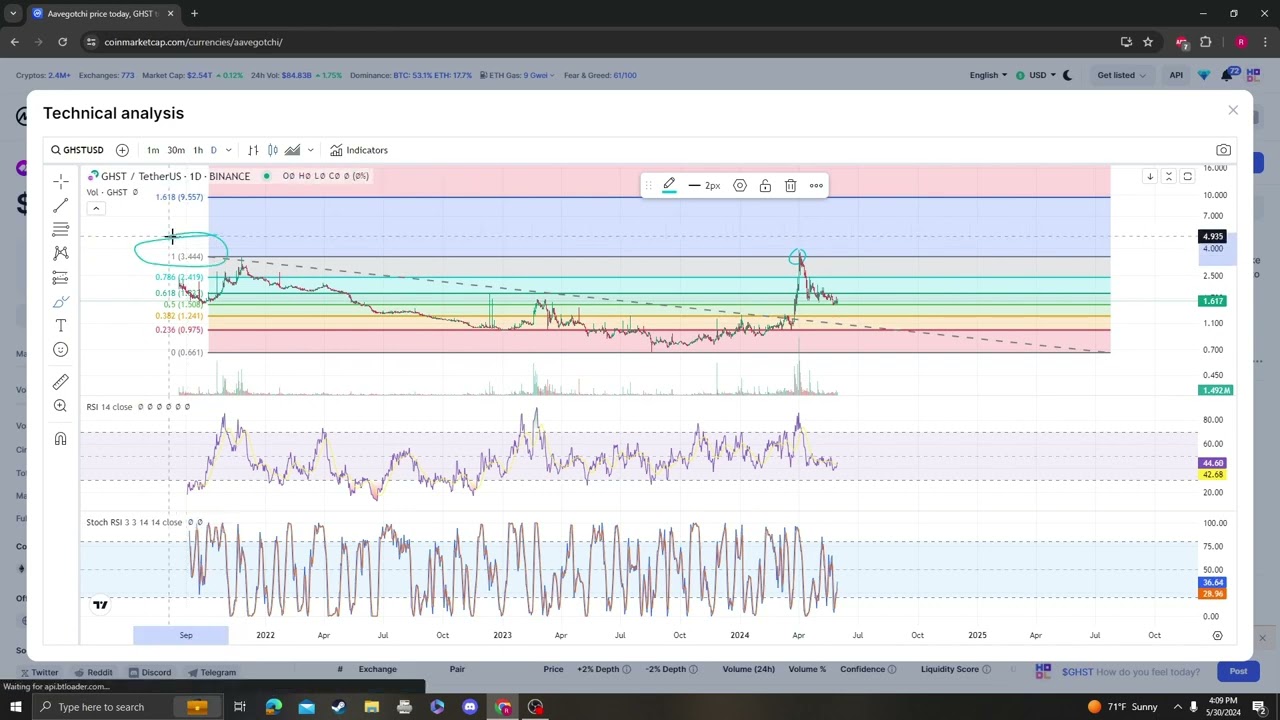
Task: Reload the browser page
Action: click(x=62, y=42)
